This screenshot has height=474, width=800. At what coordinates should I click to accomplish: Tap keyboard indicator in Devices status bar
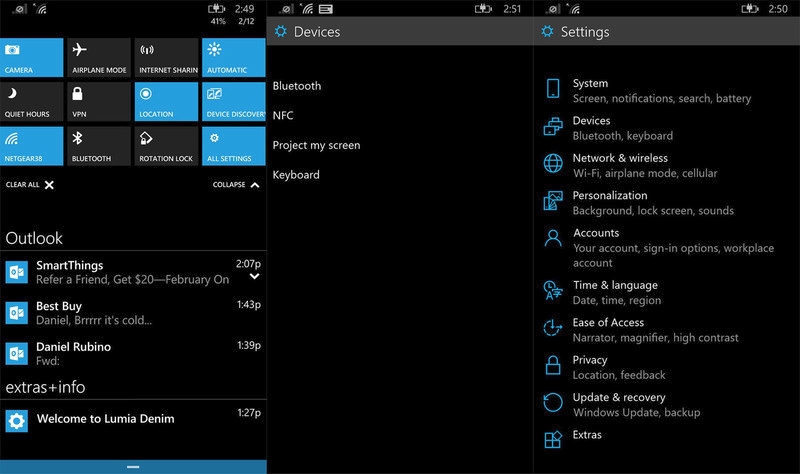[326, 9]
